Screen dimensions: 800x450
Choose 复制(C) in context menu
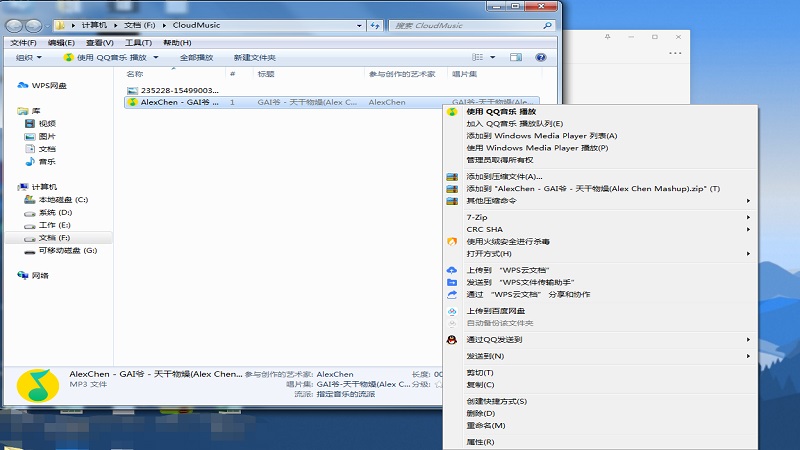[x=600, y=385]
